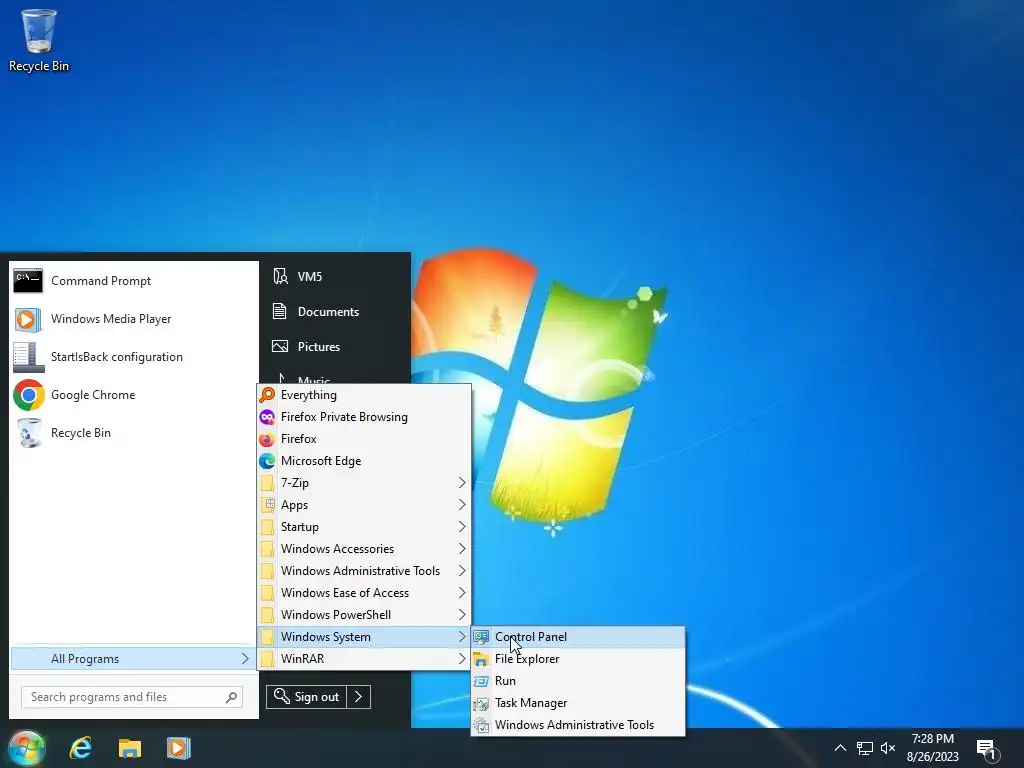This screenshot has width=1024, height=768.
Task: Click the Sign out button
Action: point(306,697)
